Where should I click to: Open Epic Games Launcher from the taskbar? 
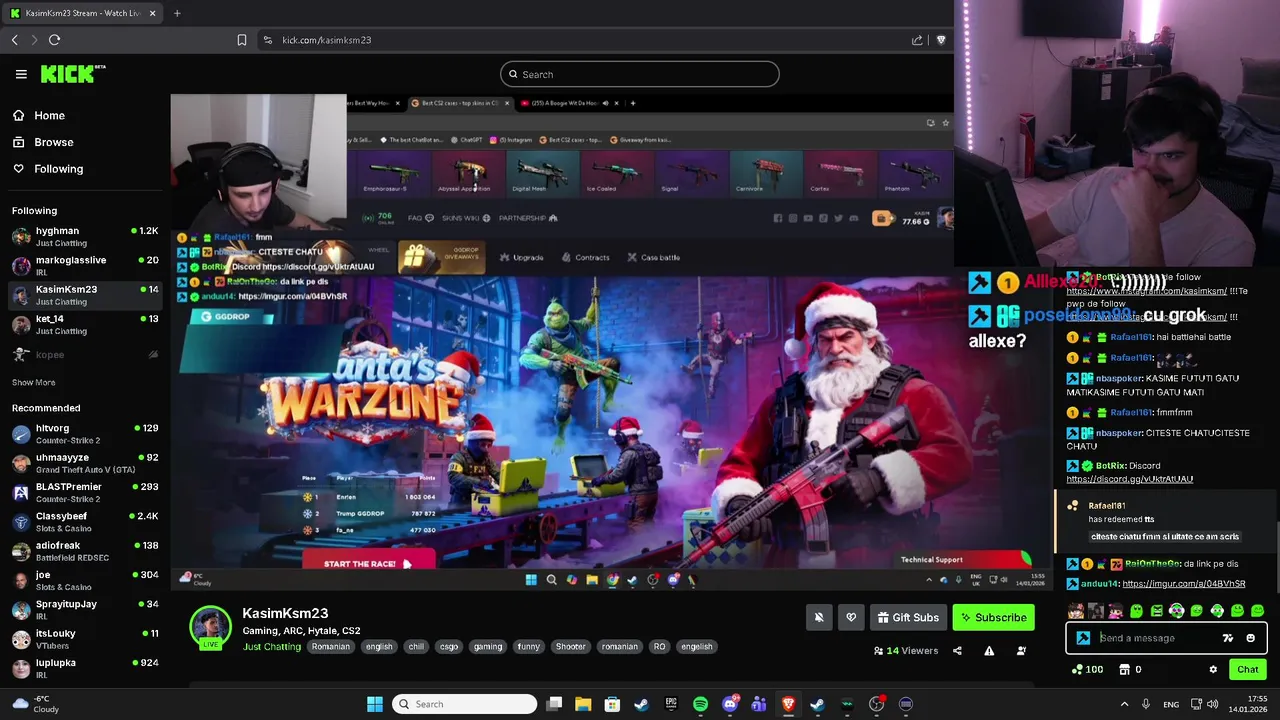coord(671,704)
